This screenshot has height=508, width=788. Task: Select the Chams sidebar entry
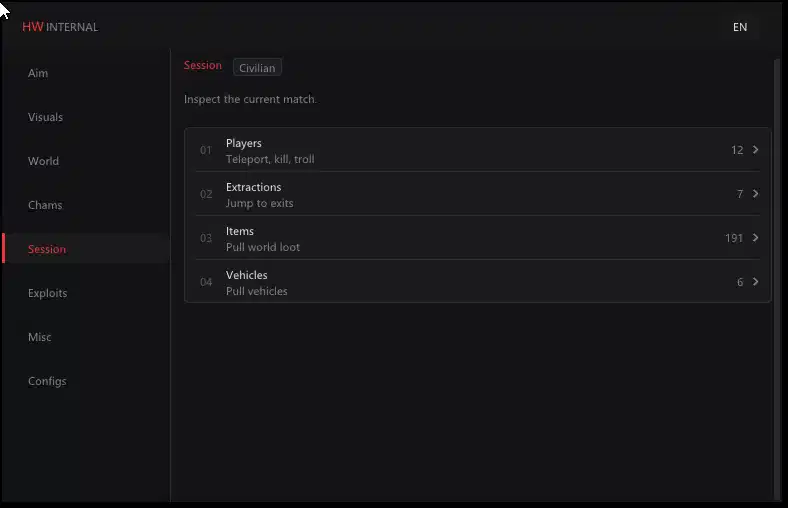45,205
